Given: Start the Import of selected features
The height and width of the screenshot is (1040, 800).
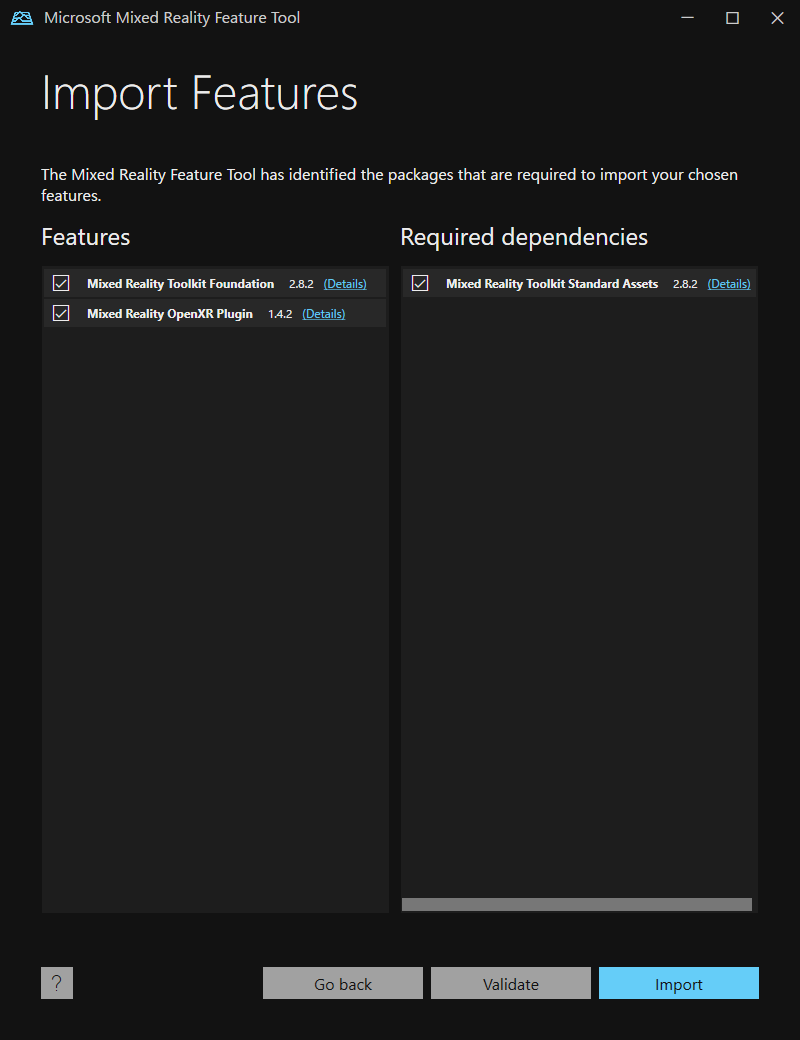Looking at the screenshot, I should (x=679, y=983).
